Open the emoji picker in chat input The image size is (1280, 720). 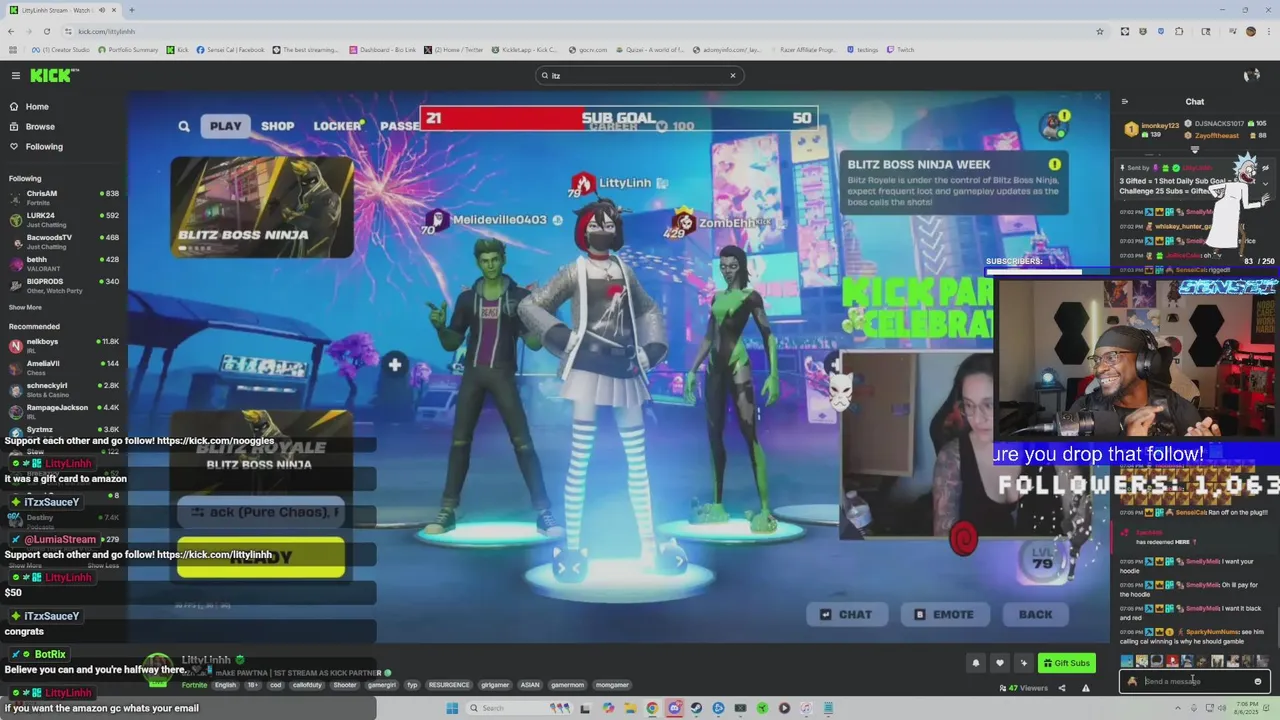click(1258, 681)
